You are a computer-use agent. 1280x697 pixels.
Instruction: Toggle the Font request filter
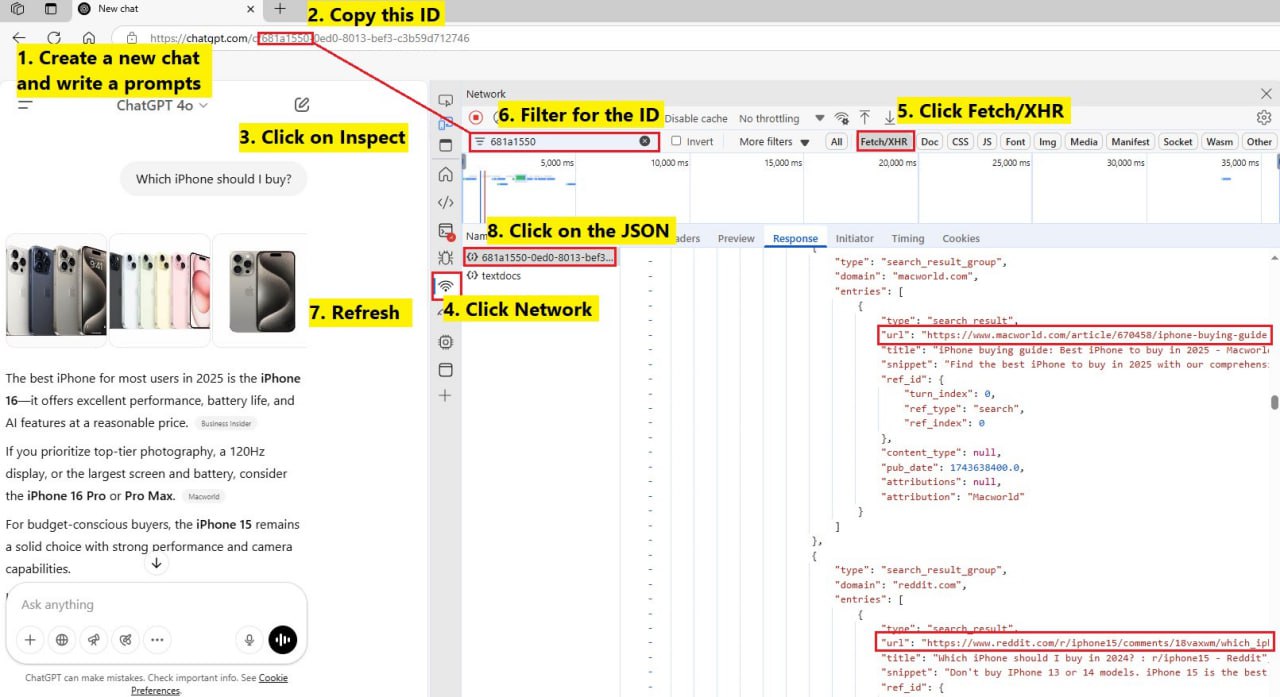coord(1015,142)
